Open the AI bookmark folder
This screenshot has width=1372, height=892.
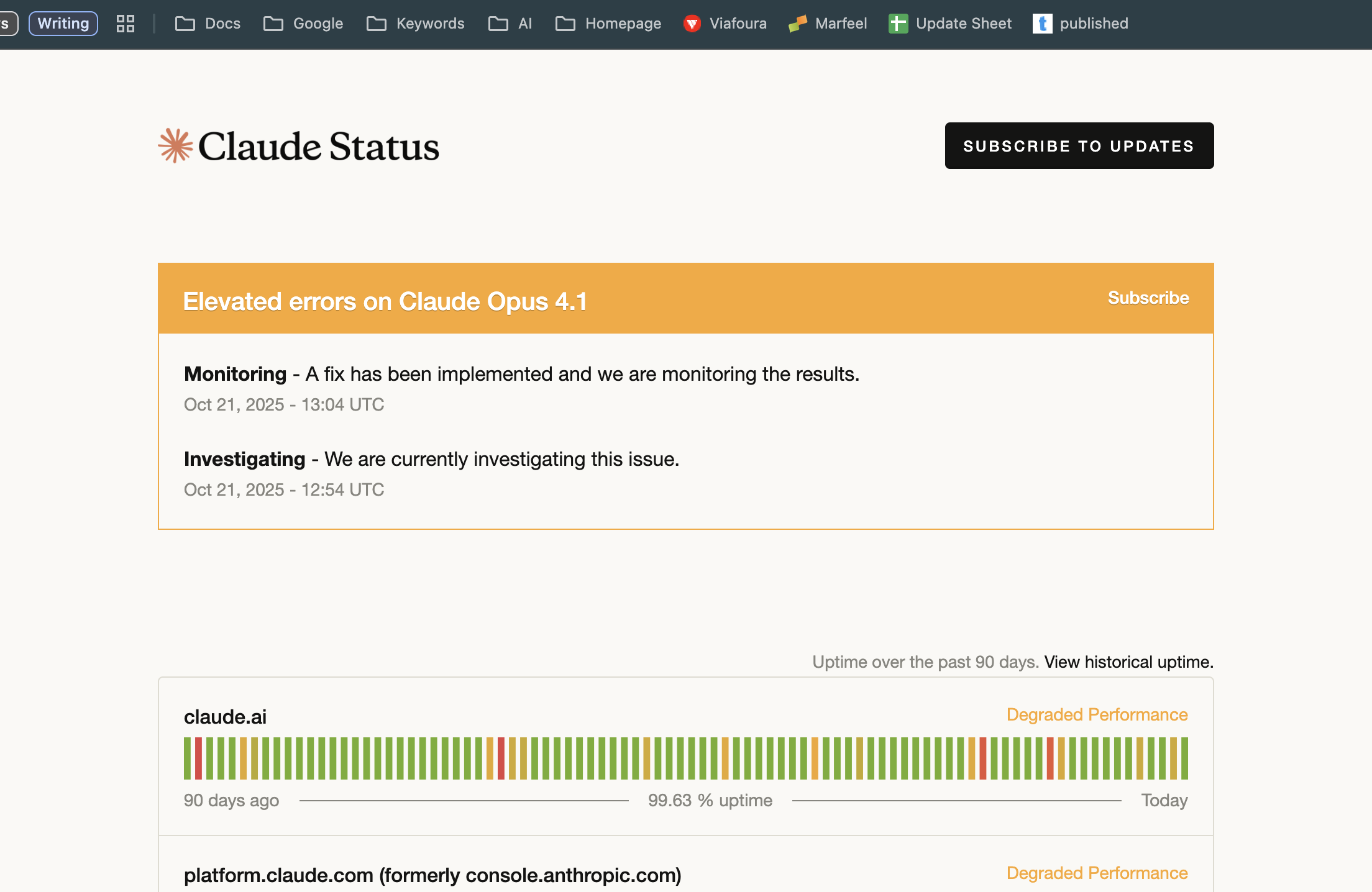[510, 24]
